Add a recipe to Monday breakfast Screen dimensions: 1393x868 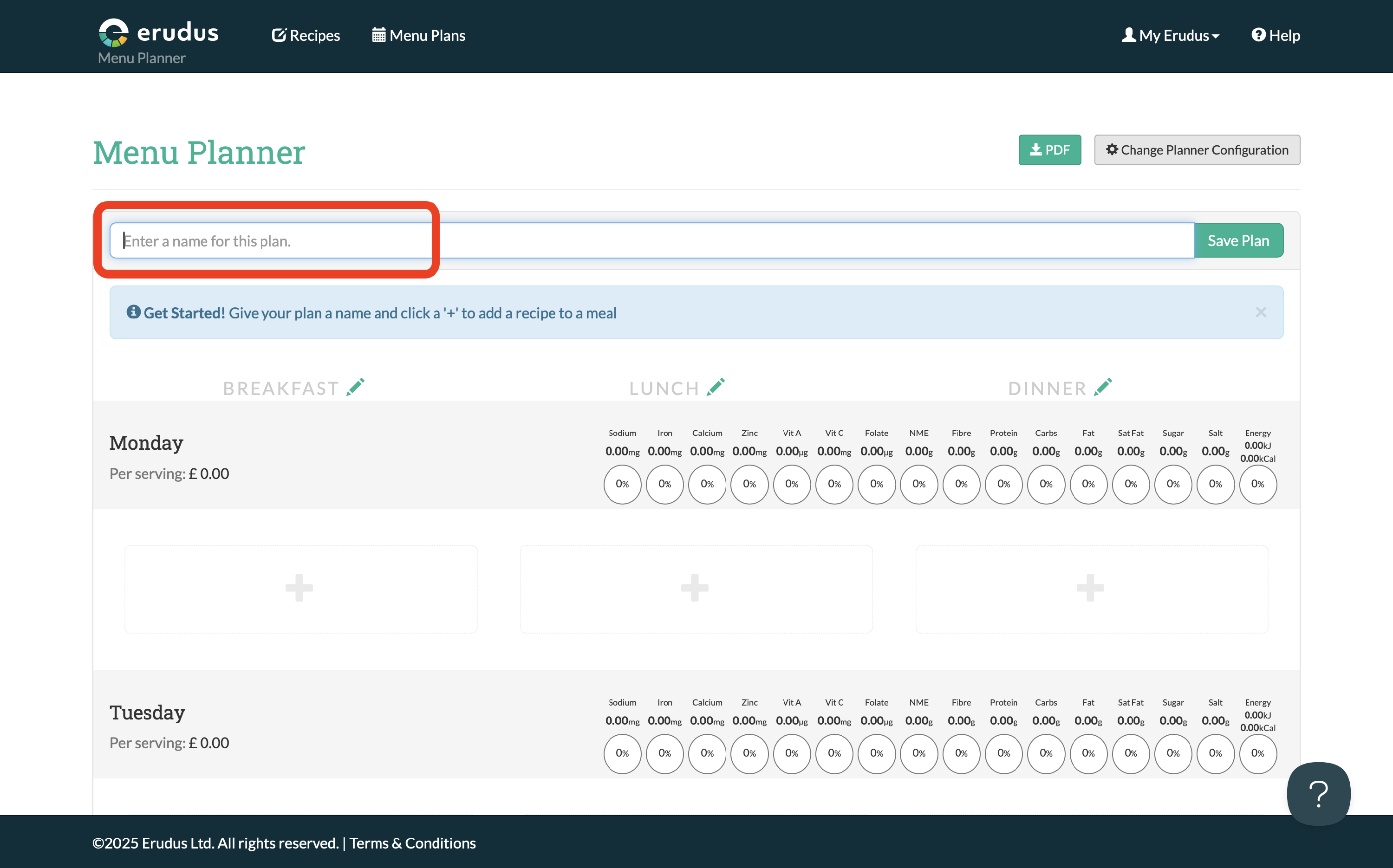(300, 589)
